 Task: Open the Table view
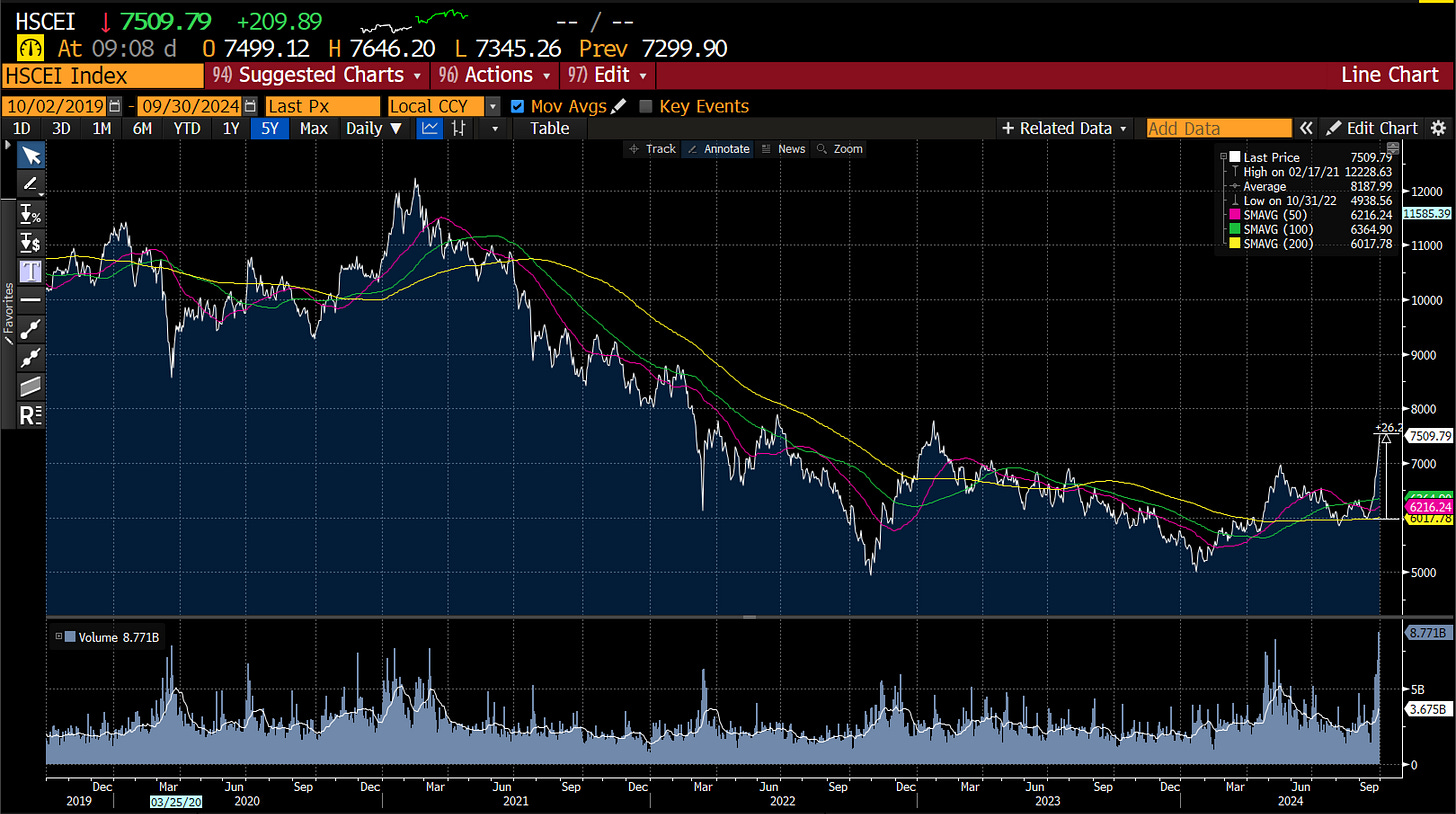(549, 128)
